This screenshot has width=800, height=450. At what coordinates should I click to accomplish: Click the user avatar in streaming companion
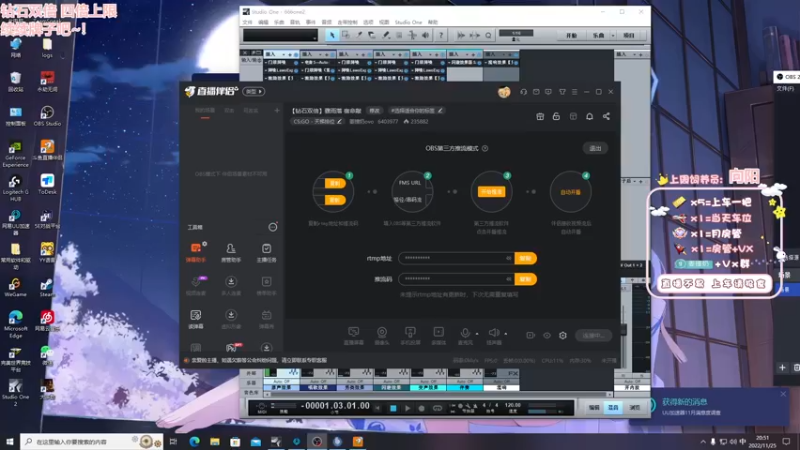[x=504, y=92]
